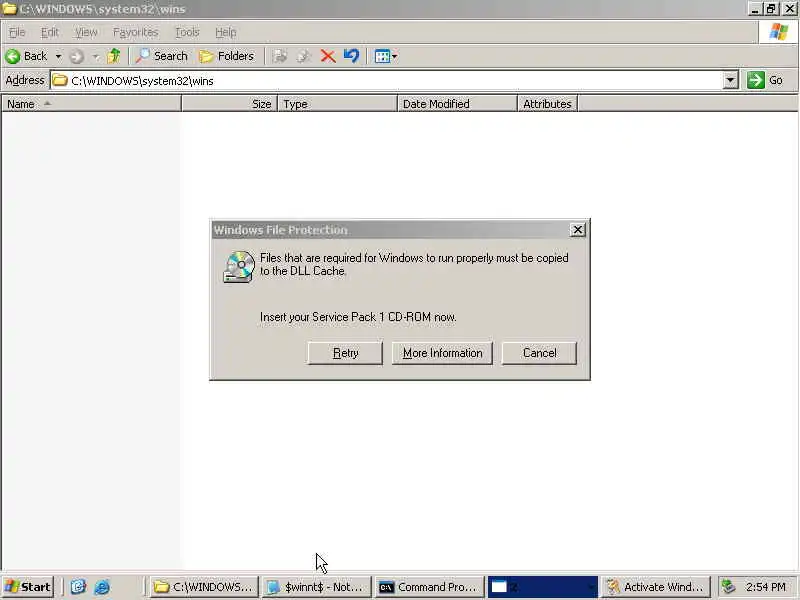800x600 pixels.
Task: Click the system tray network icon
Action: (728, 587)
